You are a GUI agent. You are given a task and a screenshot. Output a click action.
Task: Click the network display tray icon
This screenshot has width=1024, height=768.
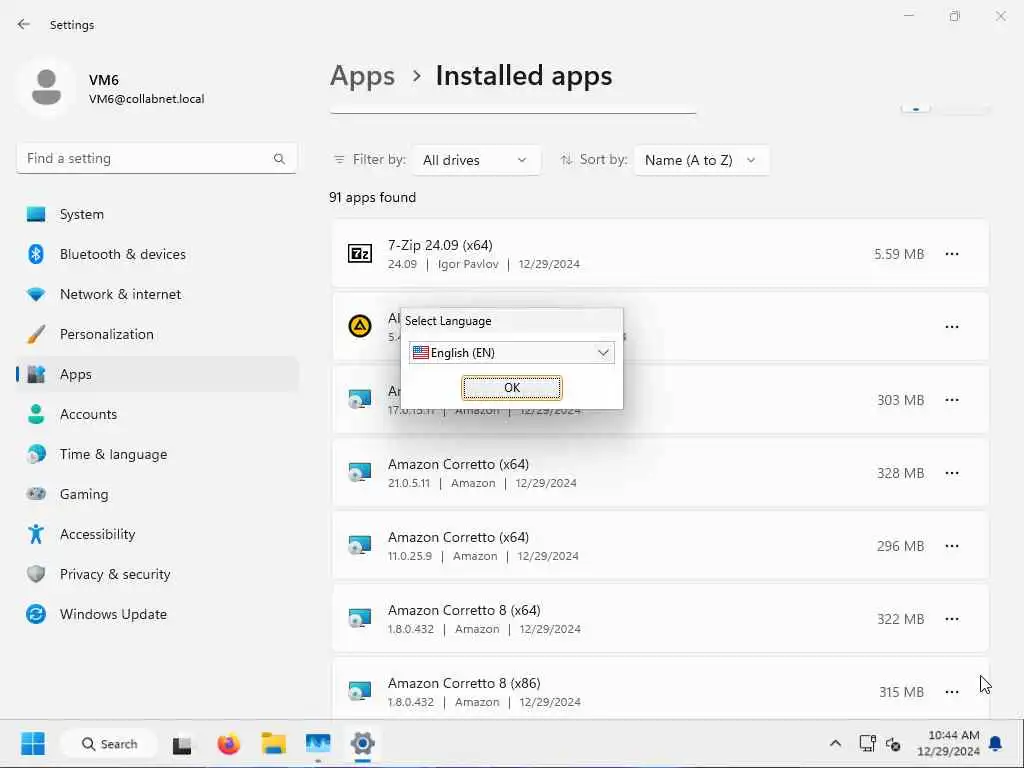point(867,743)
